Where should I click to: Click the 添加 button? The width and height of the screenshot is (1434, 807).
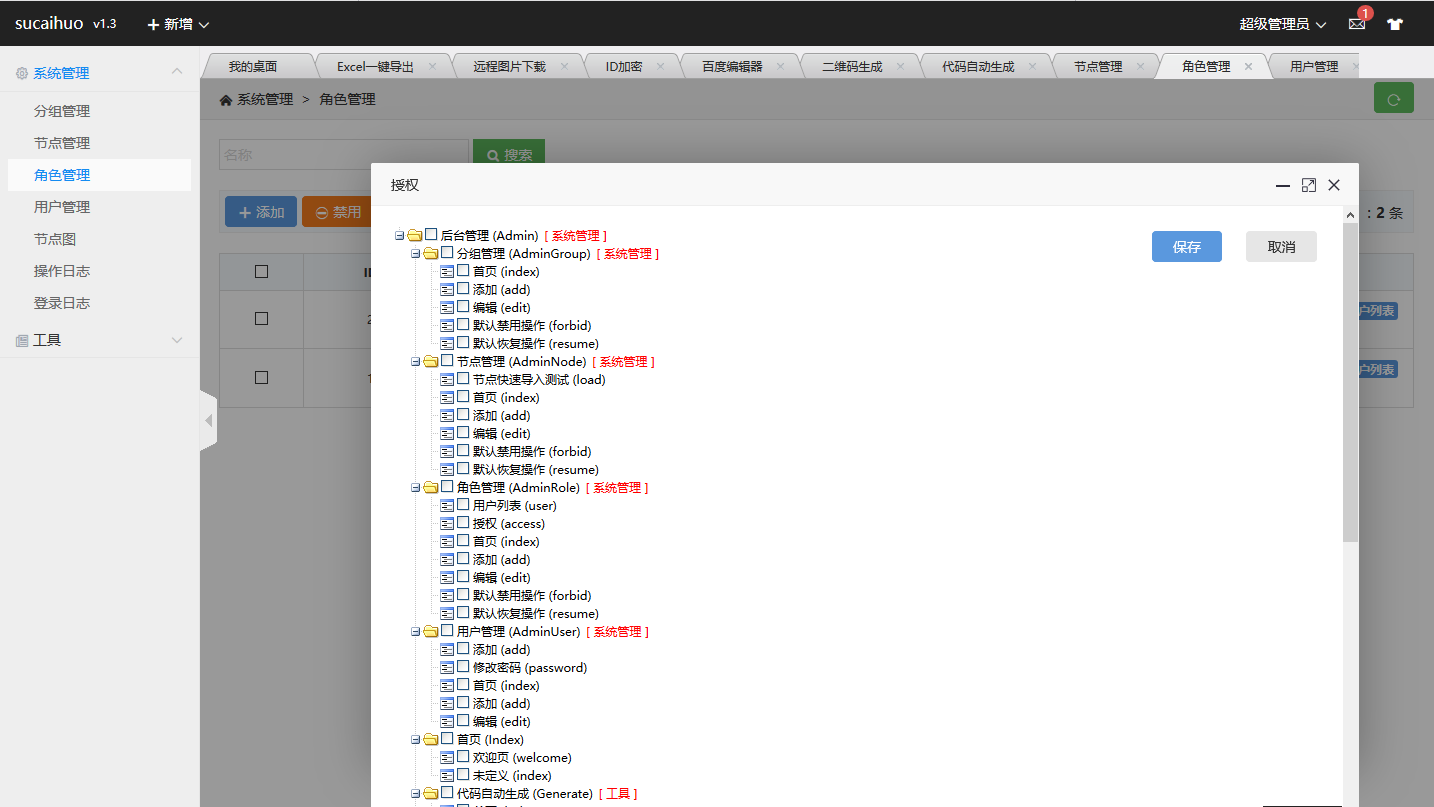coord(261,212)
